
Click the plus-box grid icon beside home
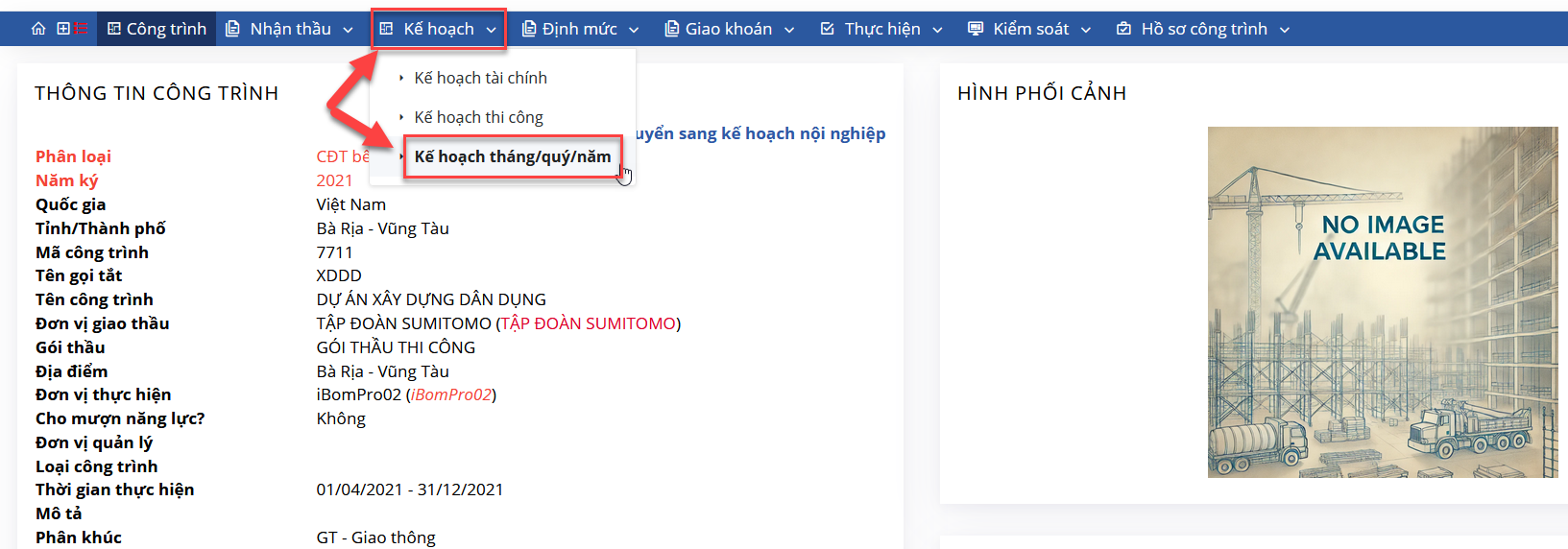tap(63, 29)
